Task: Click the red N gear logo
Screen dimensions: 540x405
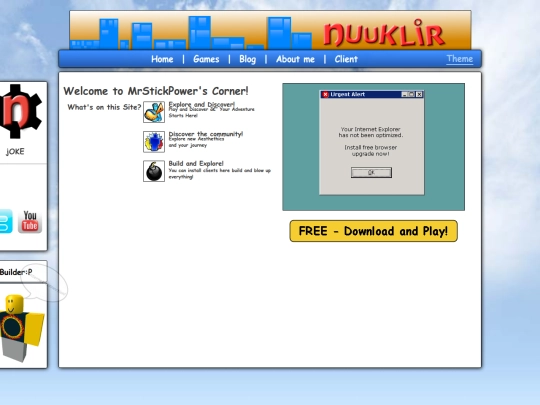Action: [21, 111]
